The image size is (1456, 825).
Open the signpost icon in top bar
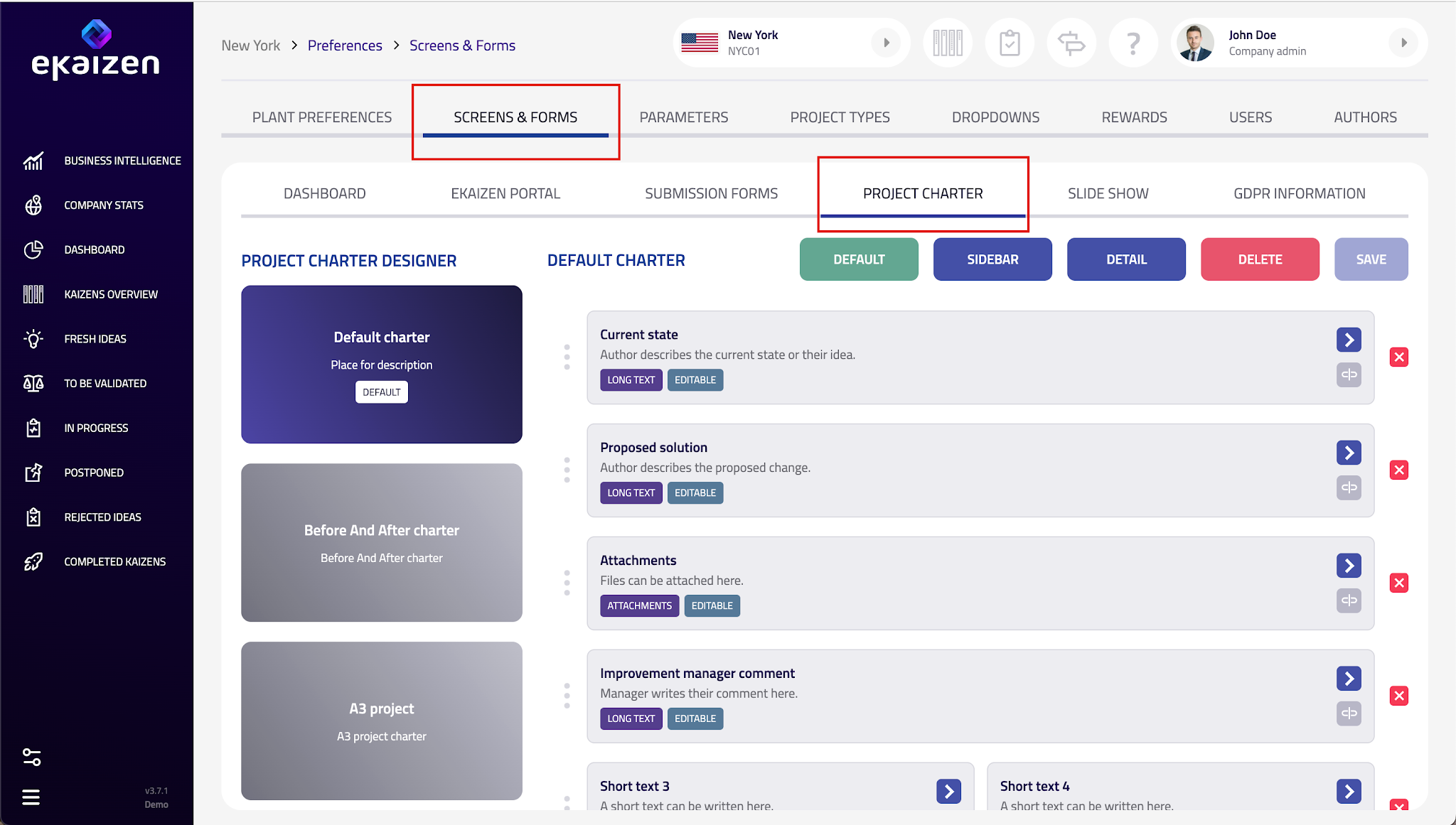pos(1071,44)
